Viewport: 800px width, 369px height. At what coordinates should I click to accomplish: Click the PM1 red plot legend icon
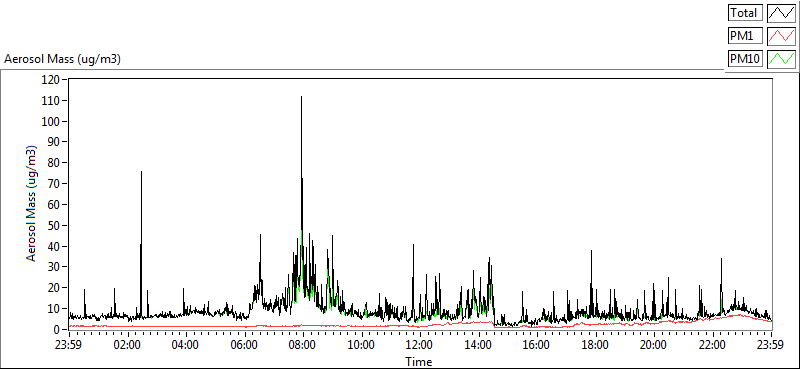click(x=782, y=36)
